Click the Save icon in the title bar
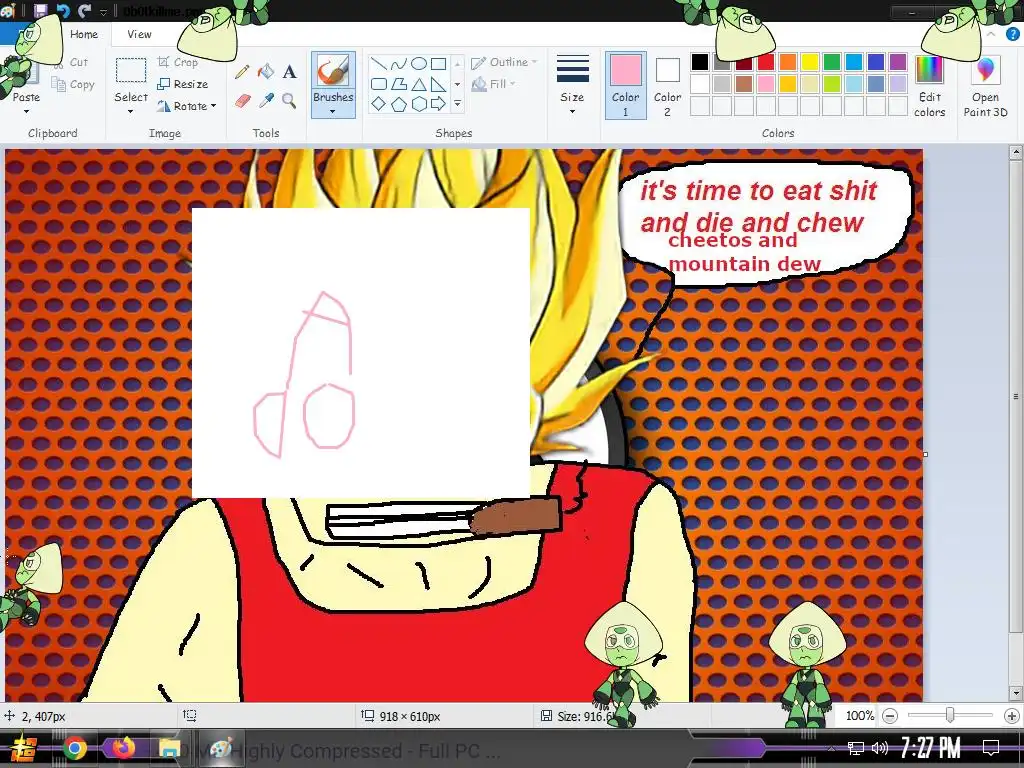The height and width of the screenshot is (768, 1024). click(x=40, y=10)
